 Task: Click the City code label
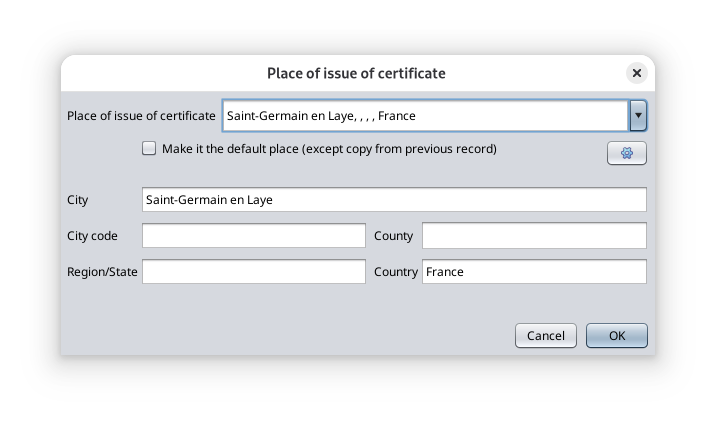pyautogui.click(x=92, y=236)
